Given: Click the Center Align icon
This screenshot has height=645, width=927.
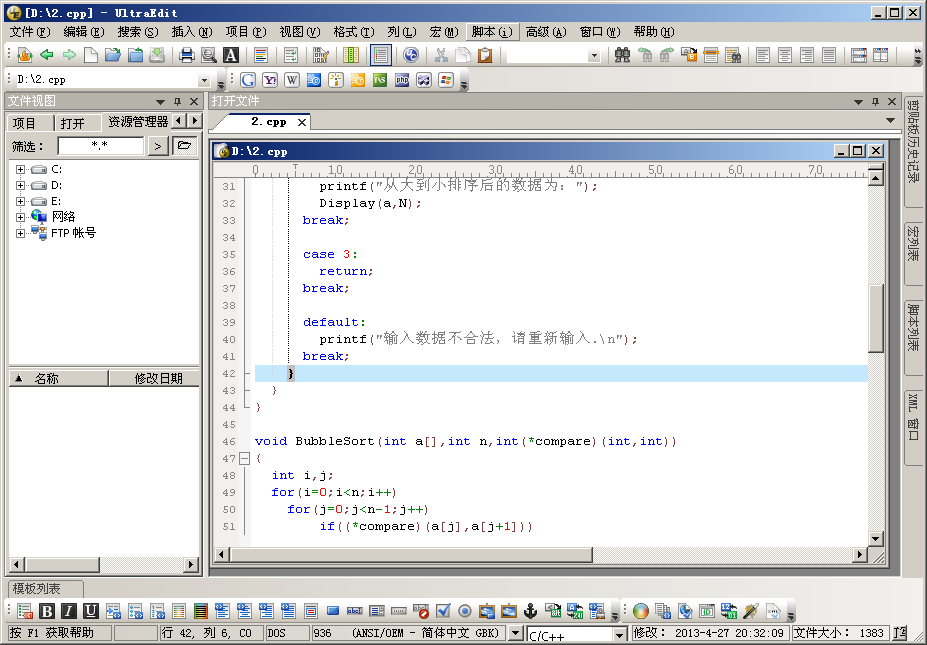Looking at the screenshot, I should (x=785, y=55).
